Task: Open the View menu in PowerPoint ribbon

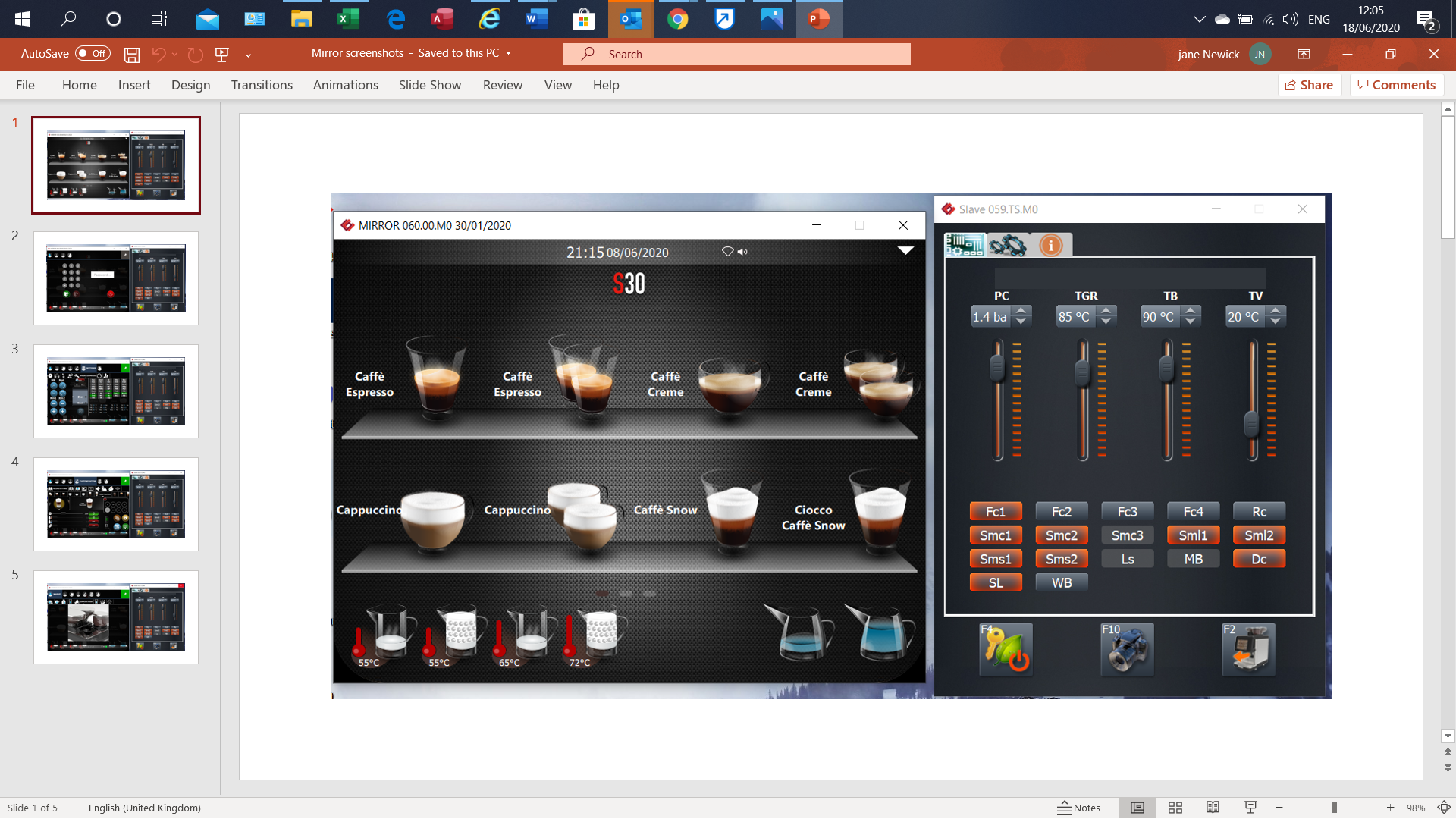Action: click(557, 84)
